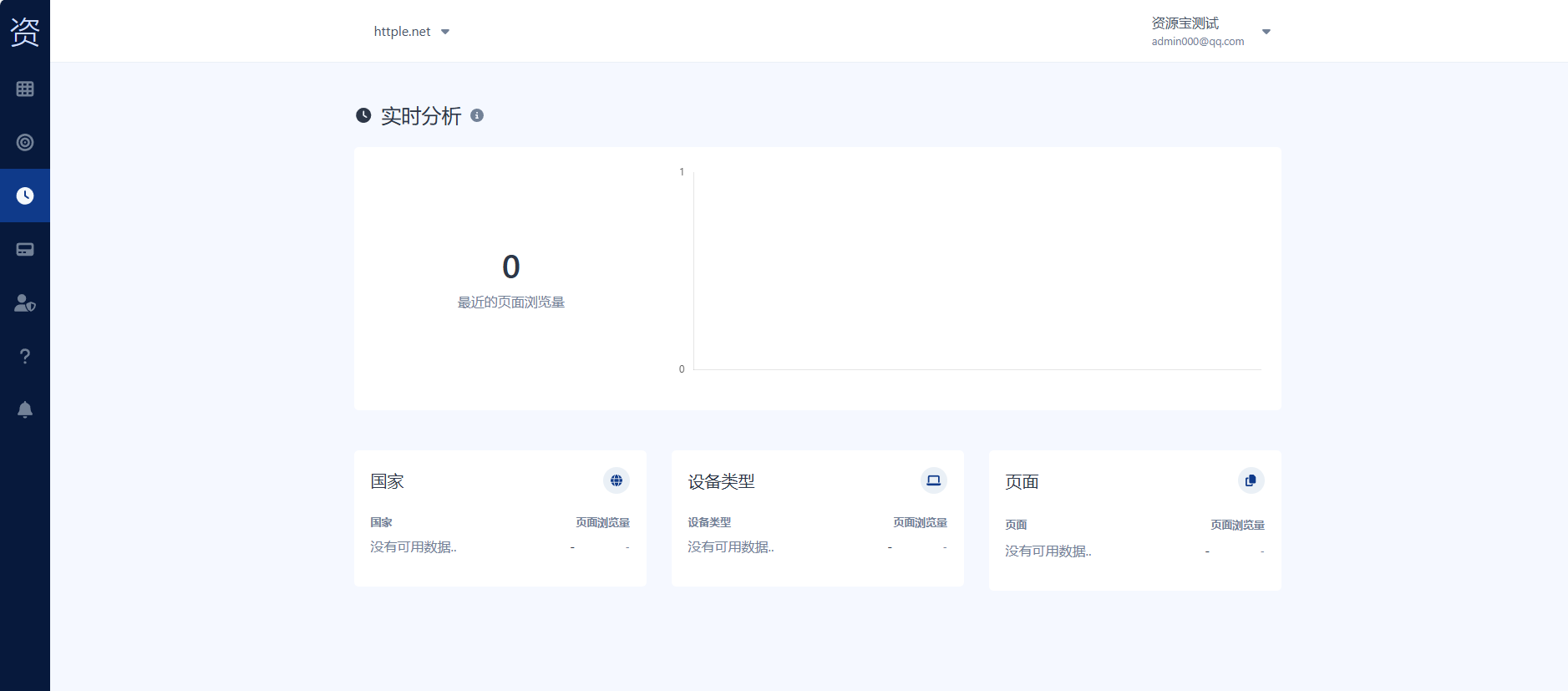Viewport: 1568px width, 691px height.
Task: Click the clock icon next to 实时分析 heading
Action: (x=363, y=115)
